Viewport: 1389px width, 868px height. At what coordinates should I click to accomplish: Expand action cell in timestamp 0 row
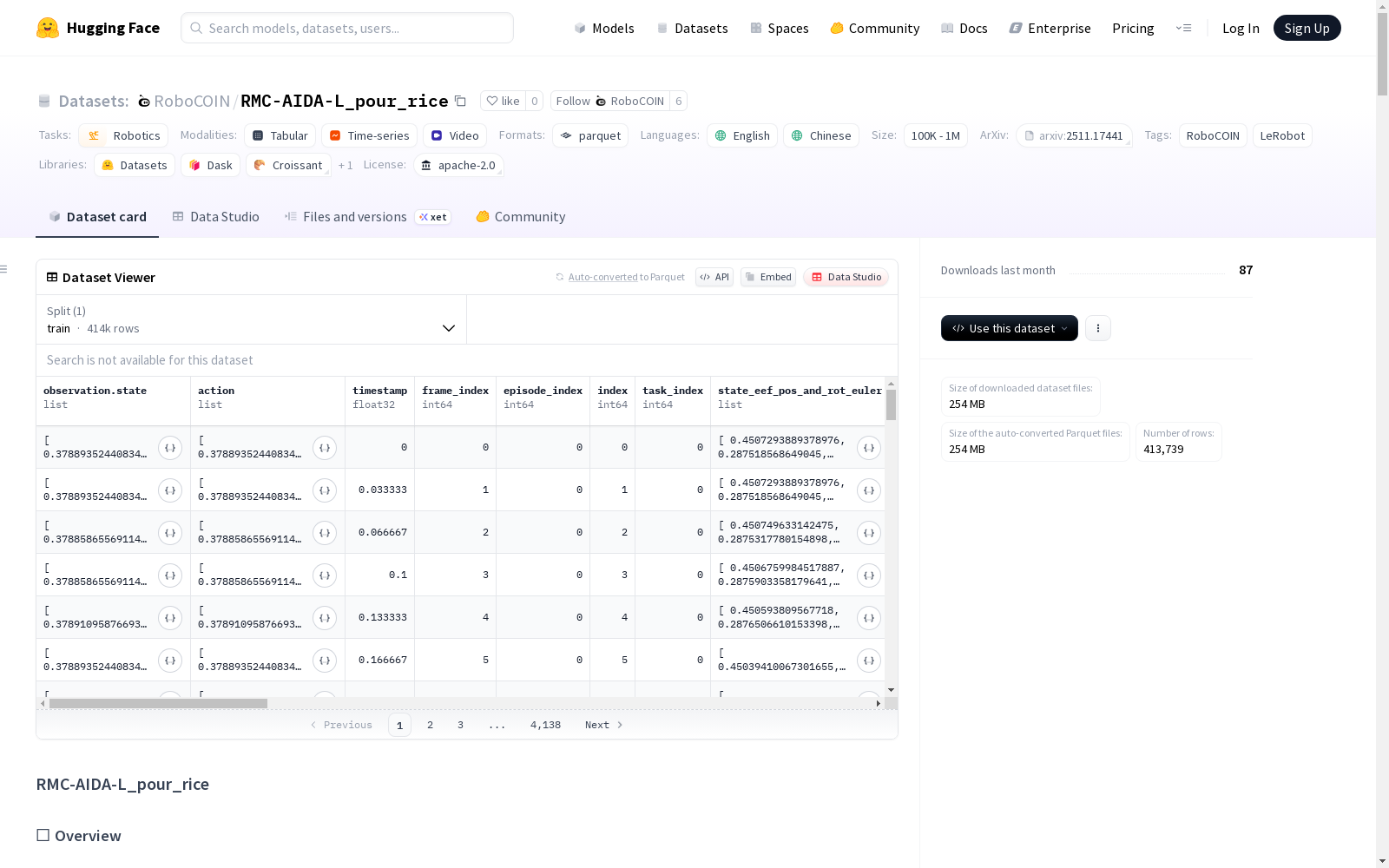325,448
